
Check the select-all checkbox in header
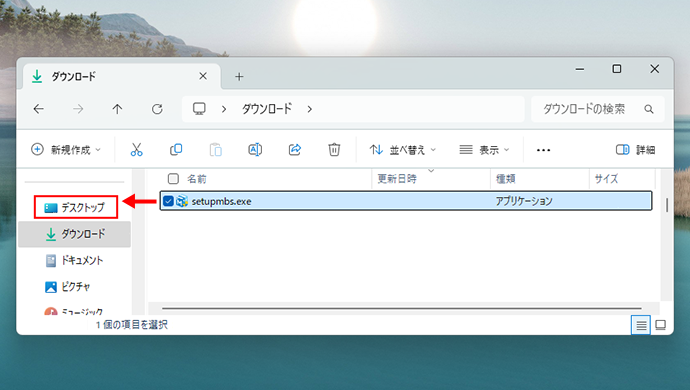pyautogui.click(x=173, y=179)
